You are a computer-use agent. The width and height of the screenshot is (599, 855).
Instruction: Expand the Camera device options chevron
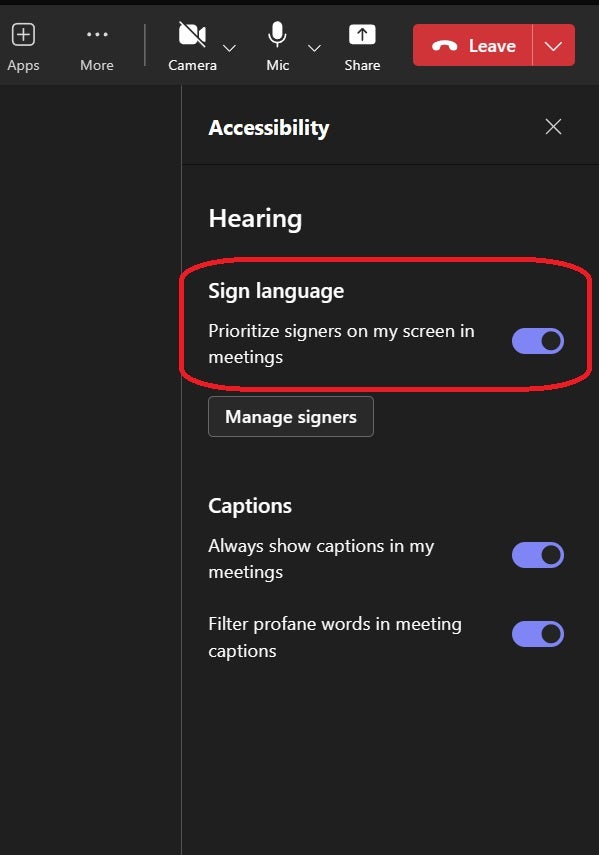[229, 48]
